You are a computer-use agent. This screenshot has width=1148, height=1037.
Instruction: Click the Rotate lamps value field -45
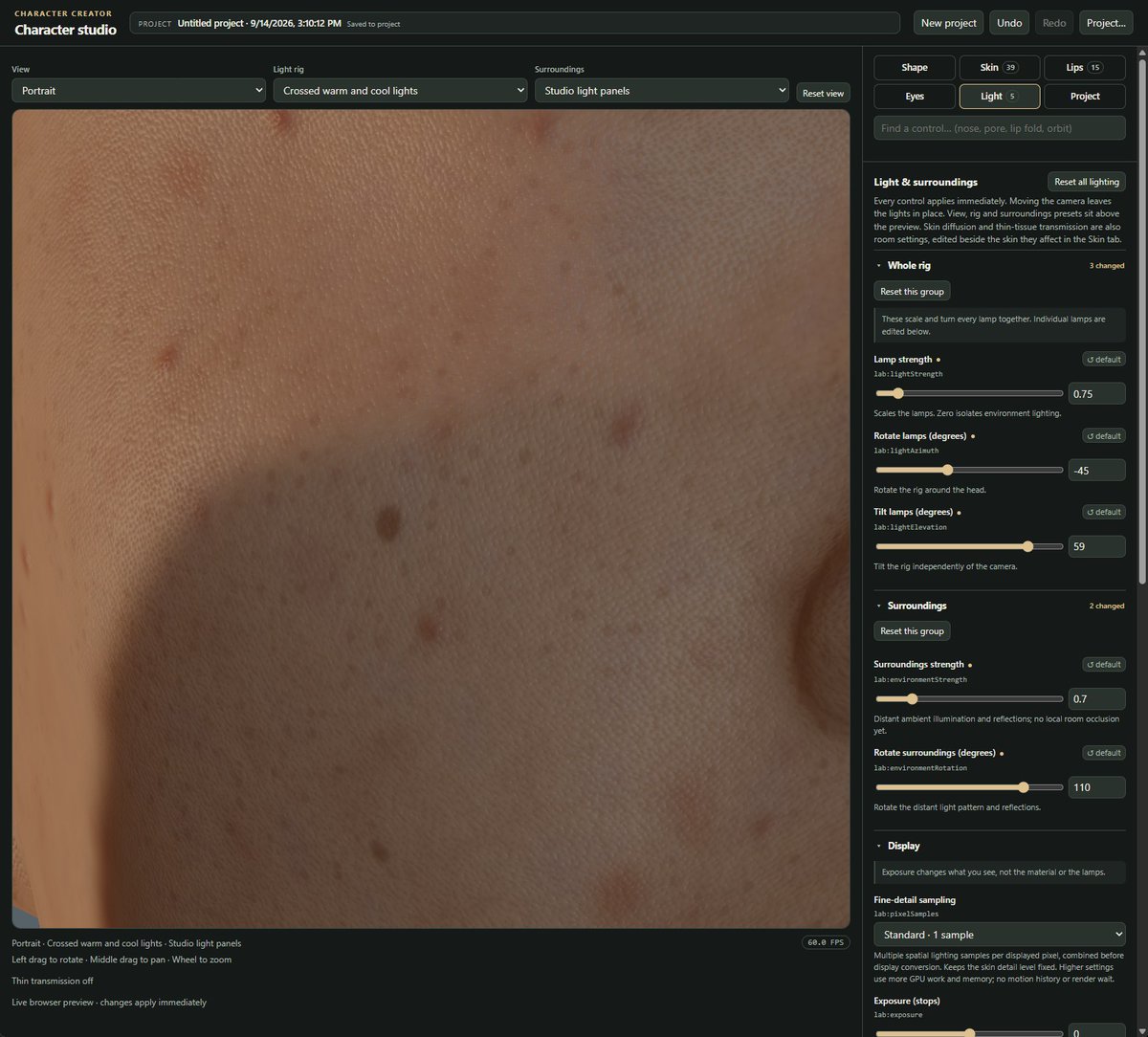1096,470
